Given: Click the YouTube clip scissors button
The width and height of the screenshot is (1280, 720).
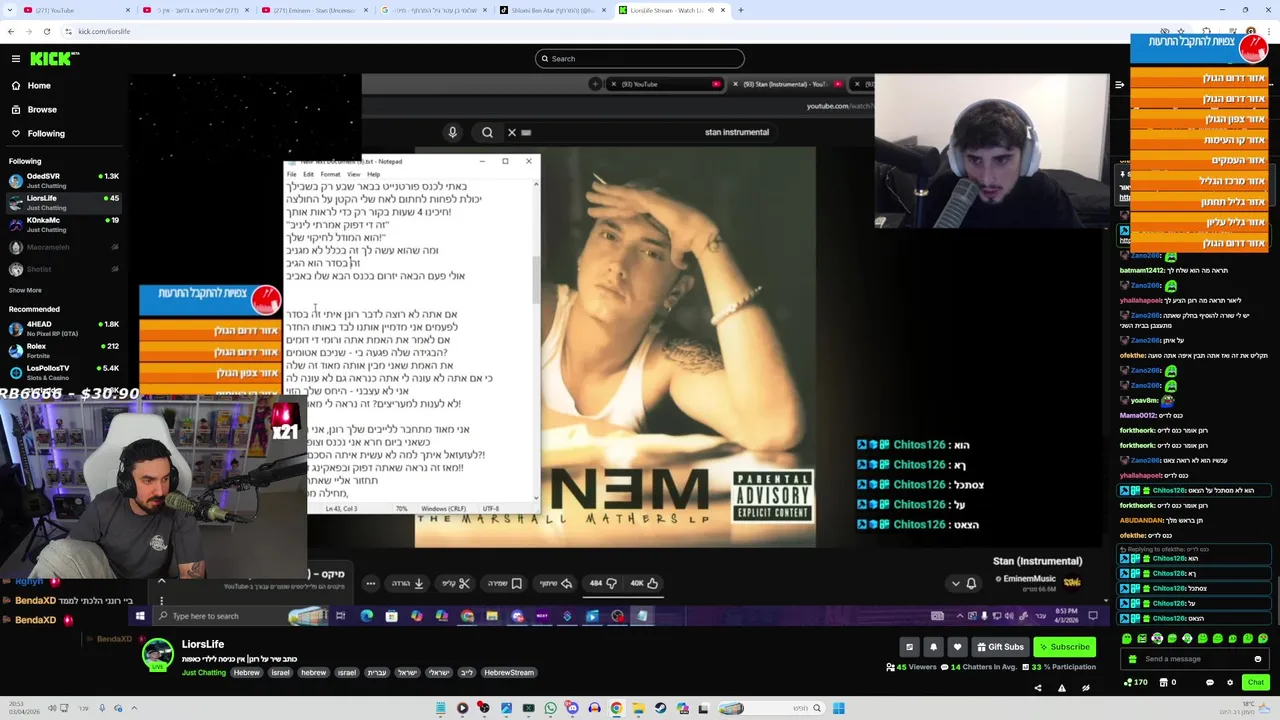Looking at the screenshot, I should tap(457, 583).
